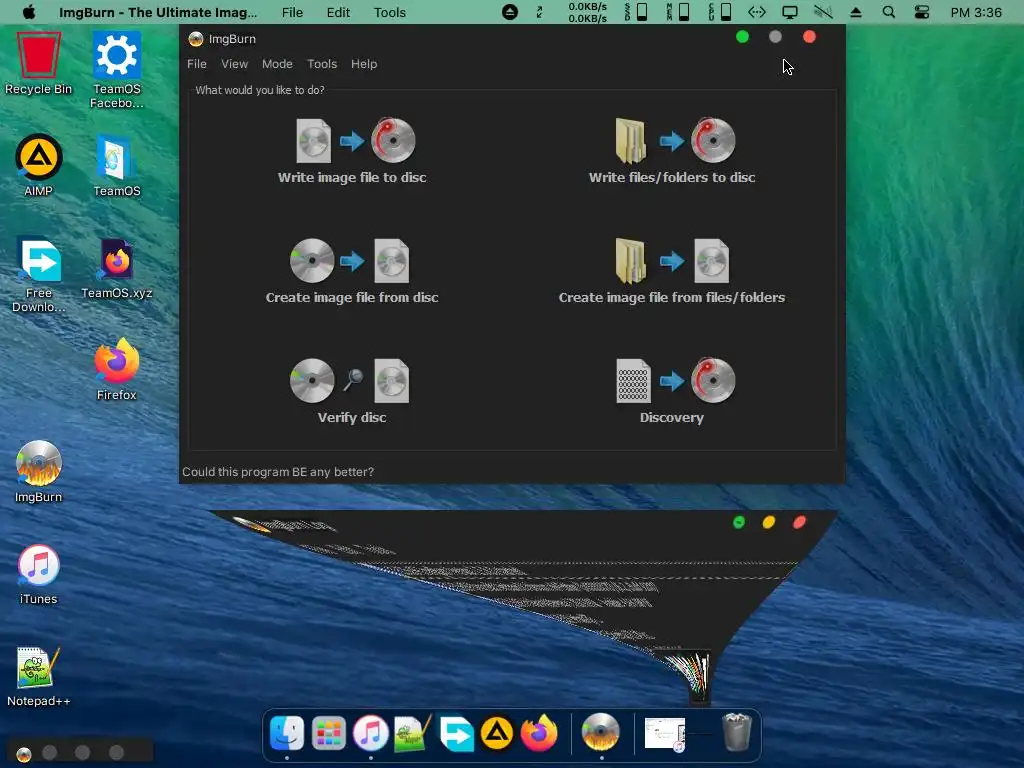The width and height of the screenshot is (1024, 768).
Task: Click Free Download Manager dock icon
Action: (x=456, y=733)
